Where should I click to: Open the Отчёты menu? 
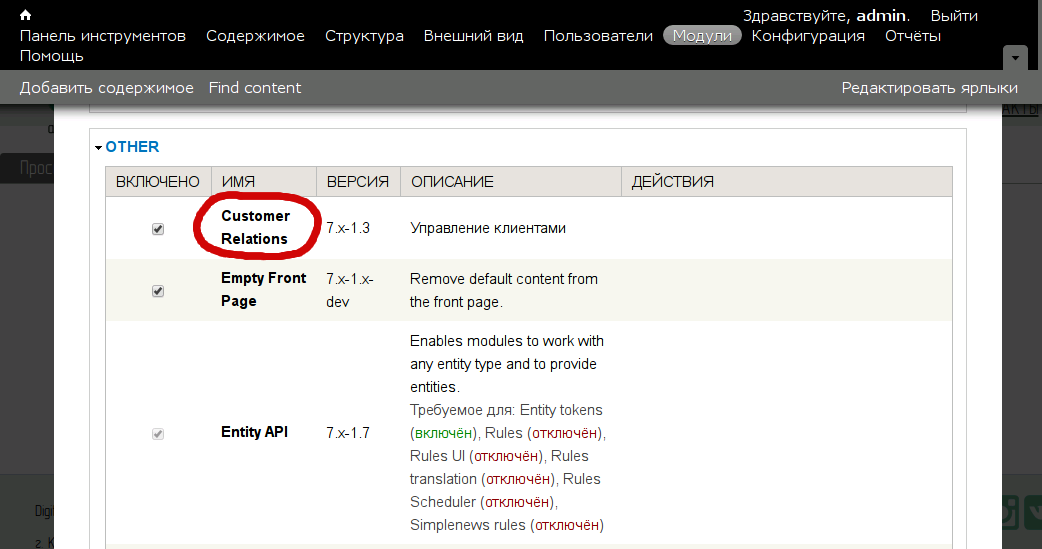(x=912, y=36)
